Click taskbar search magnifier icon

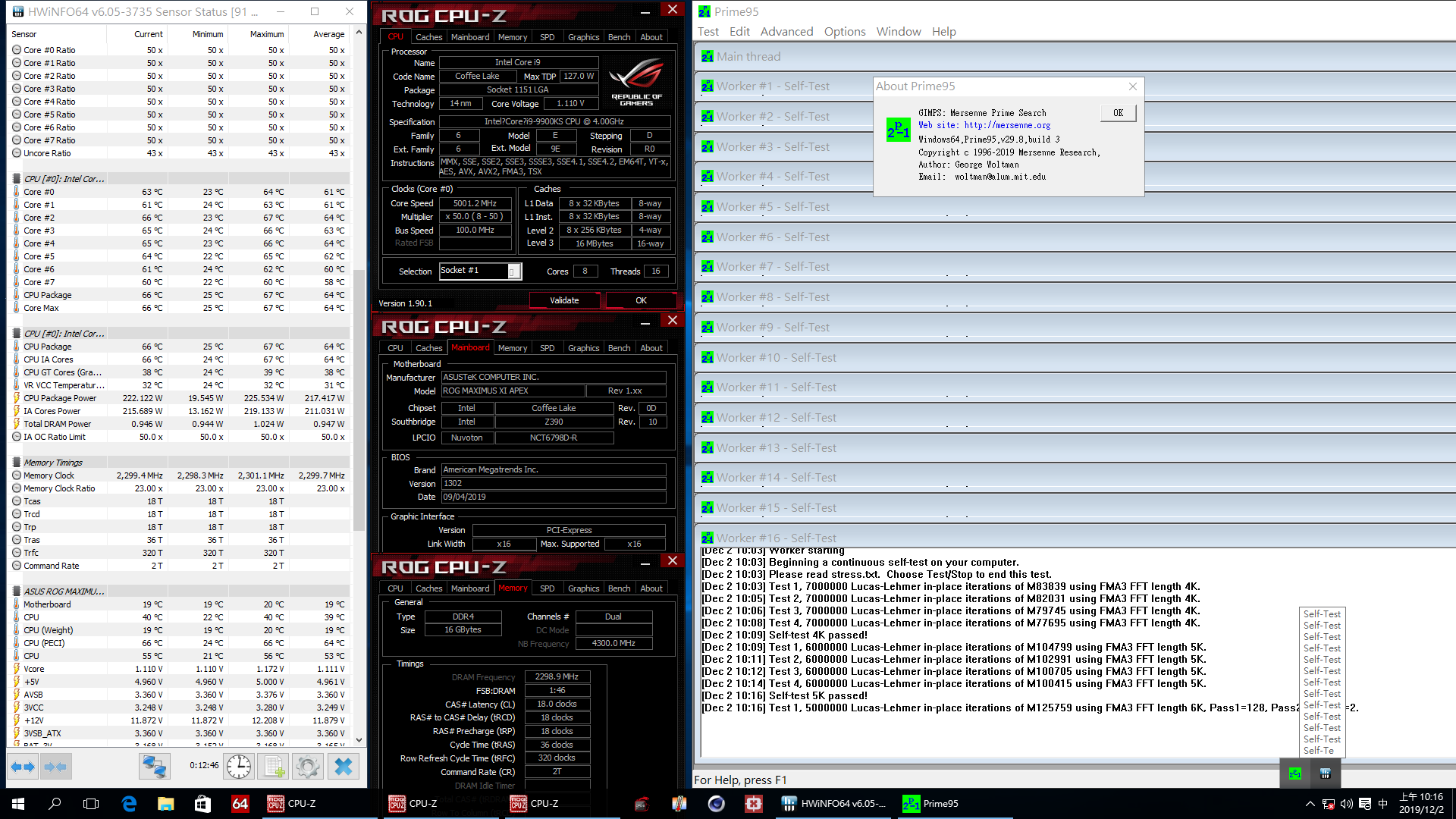[x=55, y=804]
